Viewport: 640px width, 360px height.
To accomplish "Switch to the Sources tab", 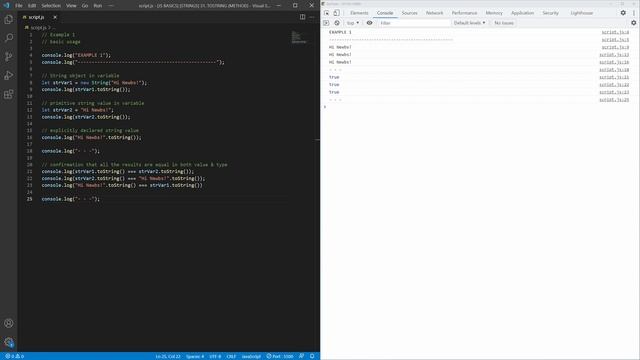I will 409,13.
